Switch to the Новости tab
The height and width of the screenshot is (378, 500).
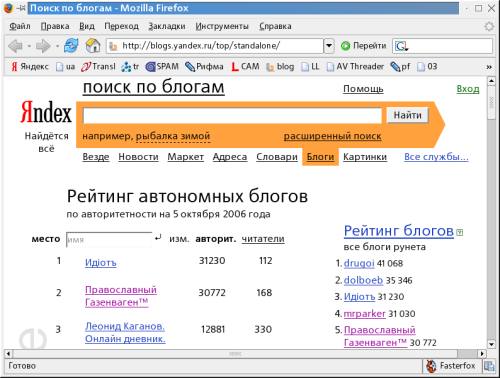(138, 157)
